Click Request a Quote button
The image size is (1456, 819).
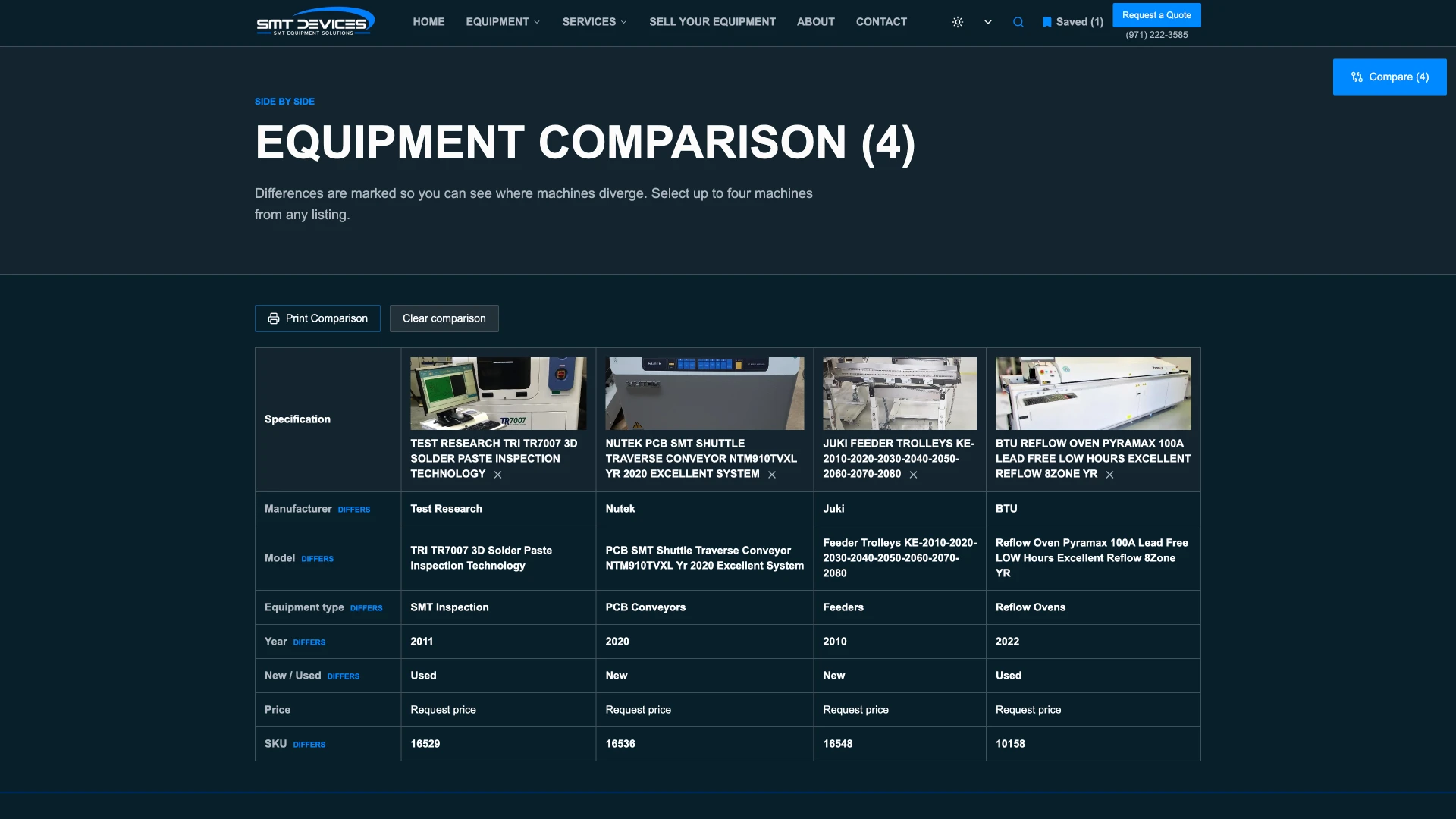tap(1156, 15)
